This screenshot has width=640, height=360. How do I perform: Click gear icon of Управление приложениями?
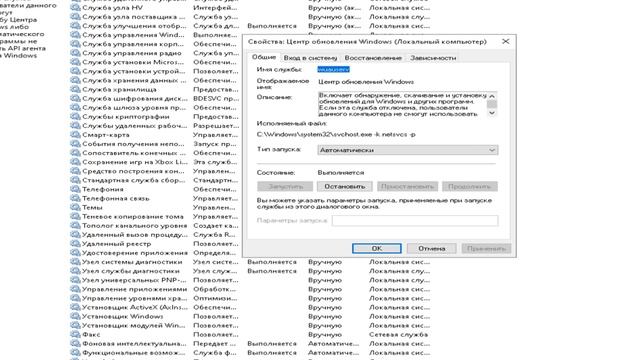pos(75,289)
